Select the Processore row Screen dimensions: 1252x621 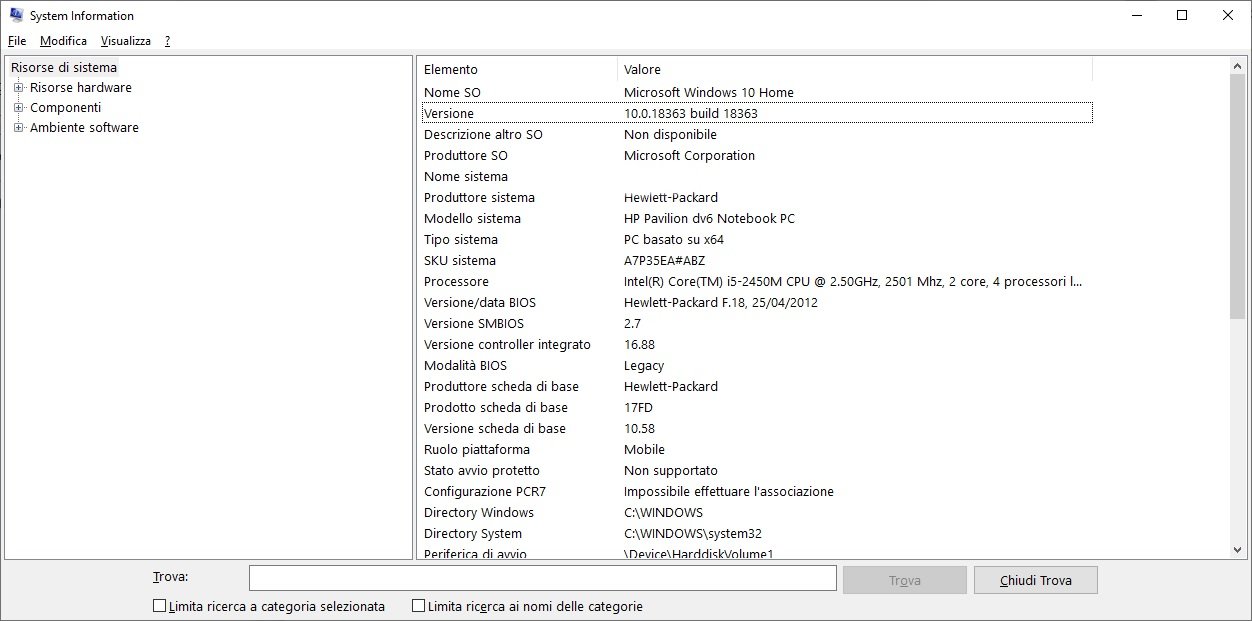pos(757,282)
